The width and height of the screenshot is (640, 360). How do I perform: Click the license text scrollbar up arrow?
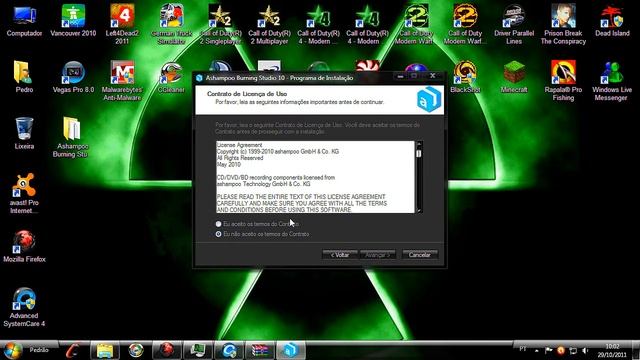point(419,144)
